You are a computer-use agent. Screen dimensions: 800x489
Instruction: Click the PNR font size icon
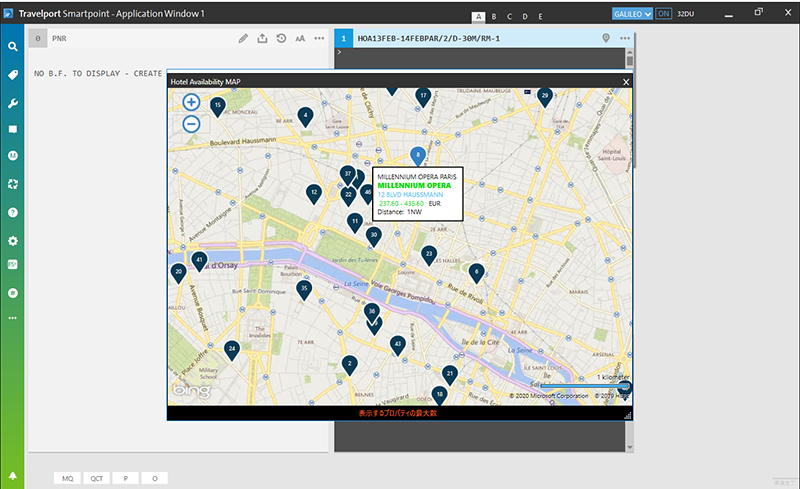click(300, 38)
